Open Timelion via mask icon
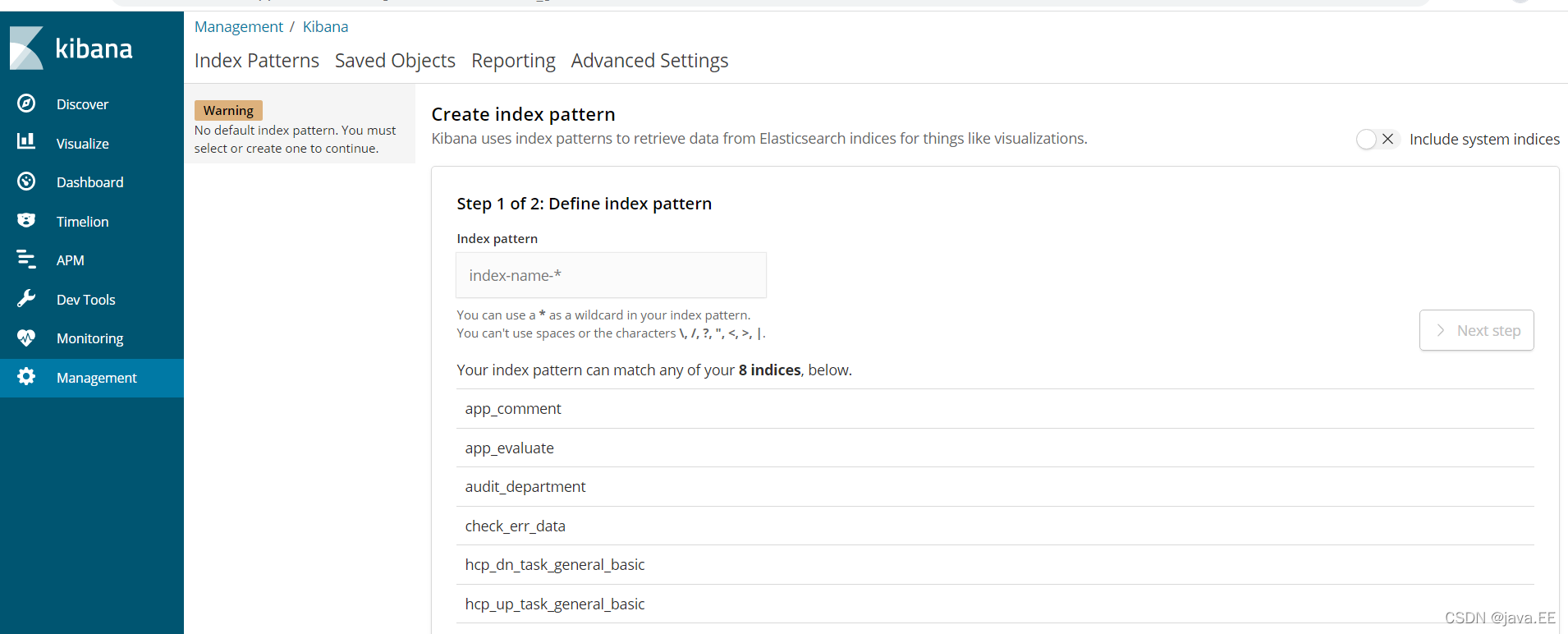This screenshot has width=1568, height=634. pos(26,221)
